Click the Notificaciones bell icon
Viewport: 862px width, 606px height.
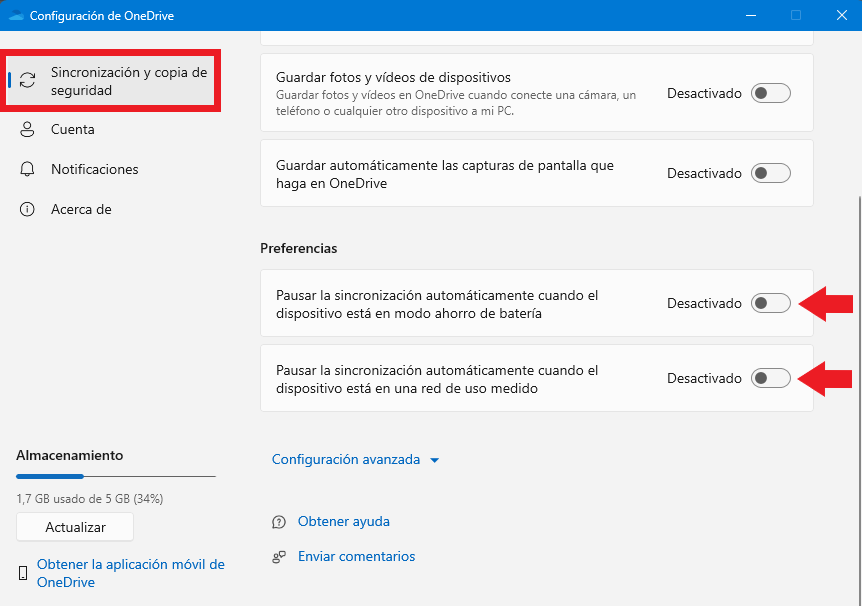[x=27, y=169]
